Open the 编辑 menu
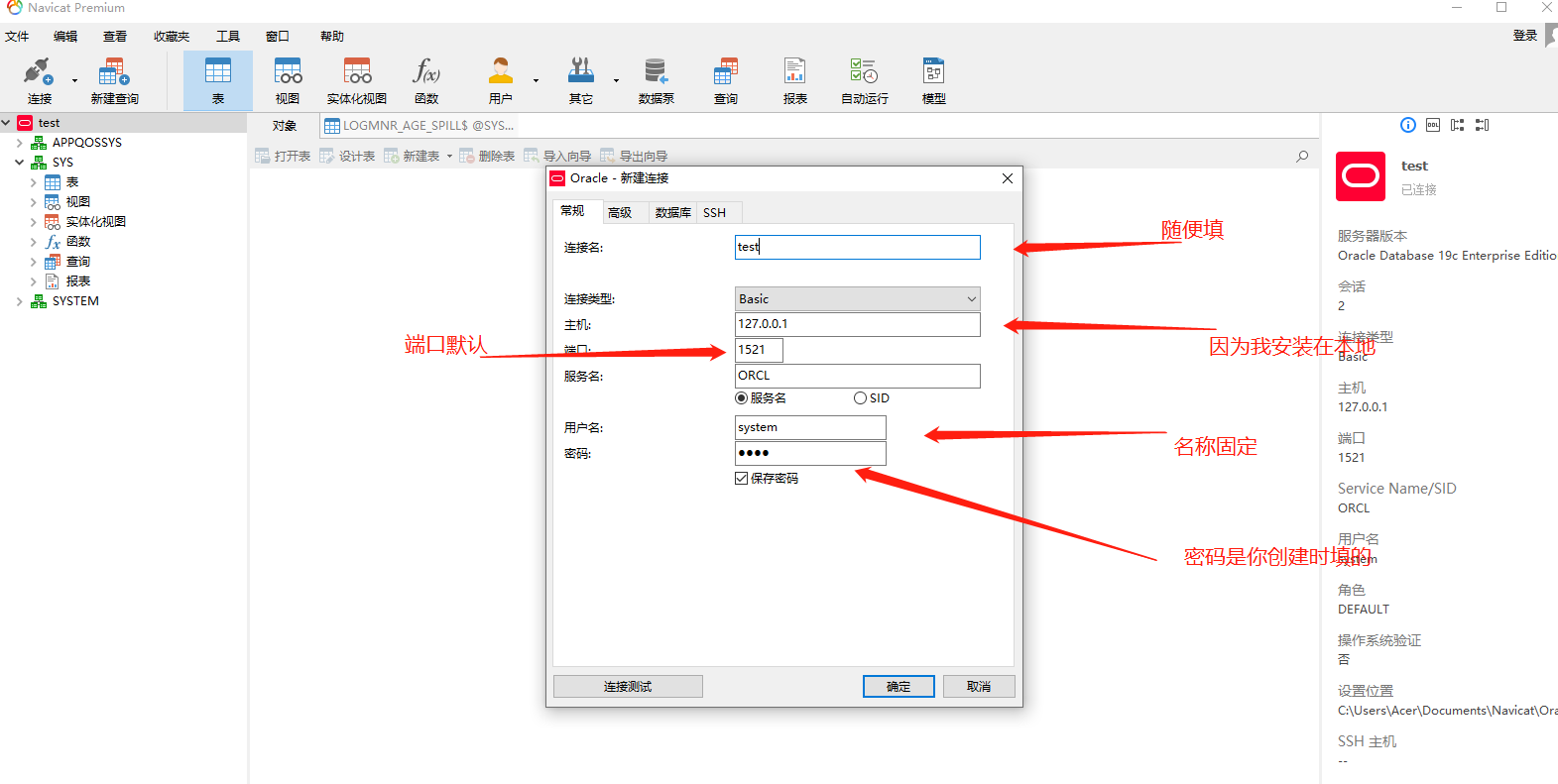Viewport: 1558px width, 784px height. click(65, 37)
